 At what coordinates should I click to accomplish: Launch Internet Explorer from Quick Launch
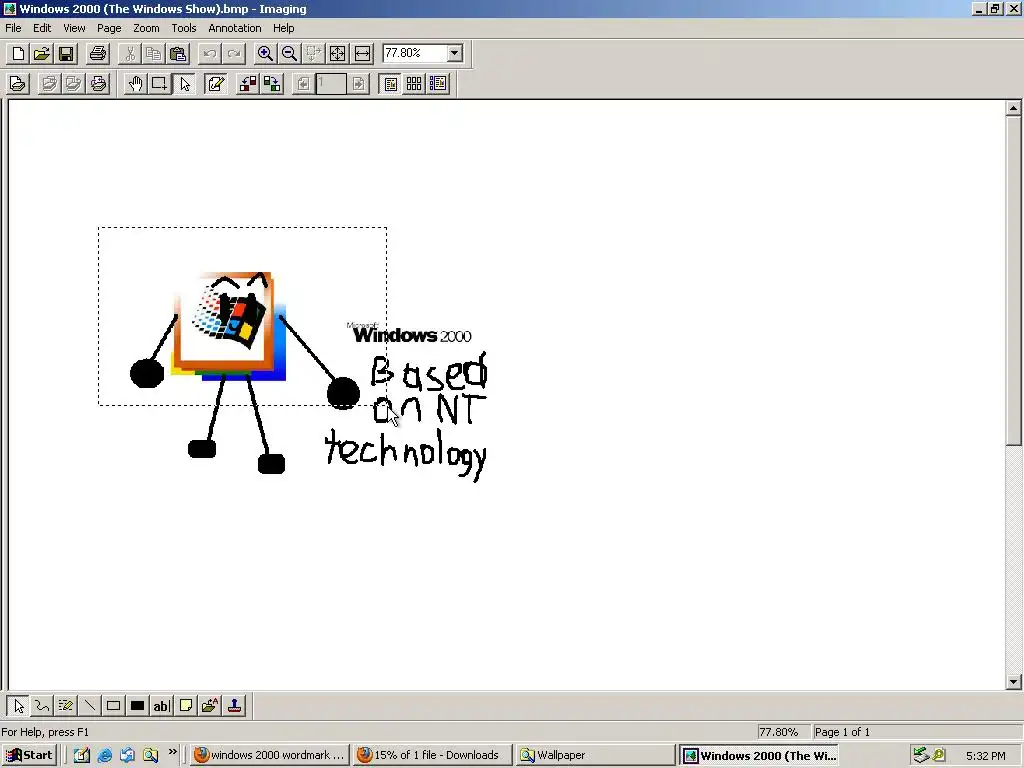(104, 756)
